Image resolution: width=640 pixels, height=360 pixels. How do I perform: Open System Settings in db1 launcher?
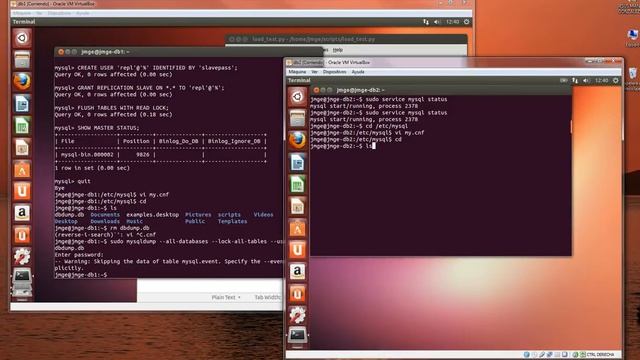(22, 257)
